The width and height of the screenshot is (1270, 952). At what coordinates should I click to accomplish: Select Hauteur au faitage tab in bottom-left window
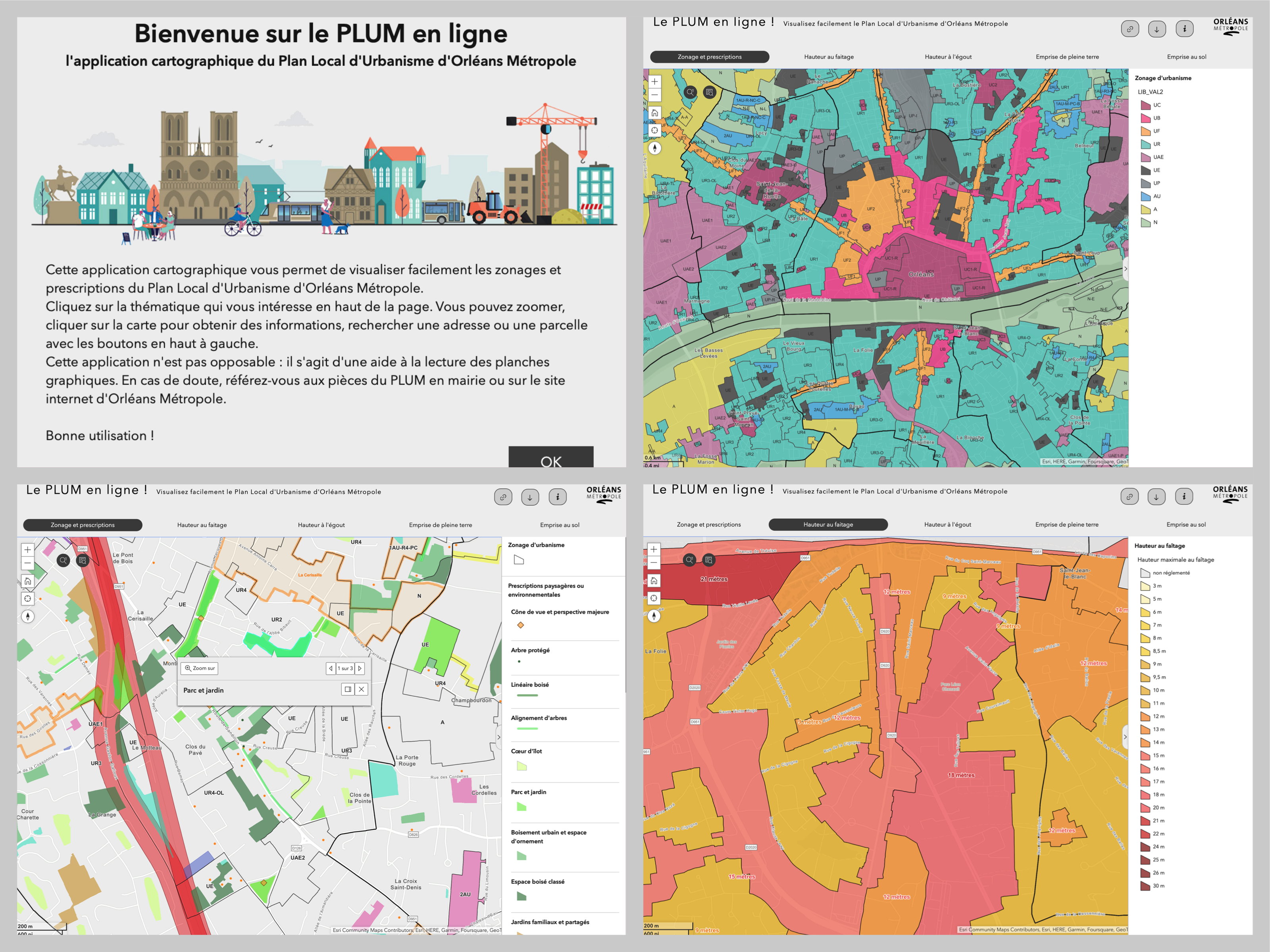click(202, 525)
